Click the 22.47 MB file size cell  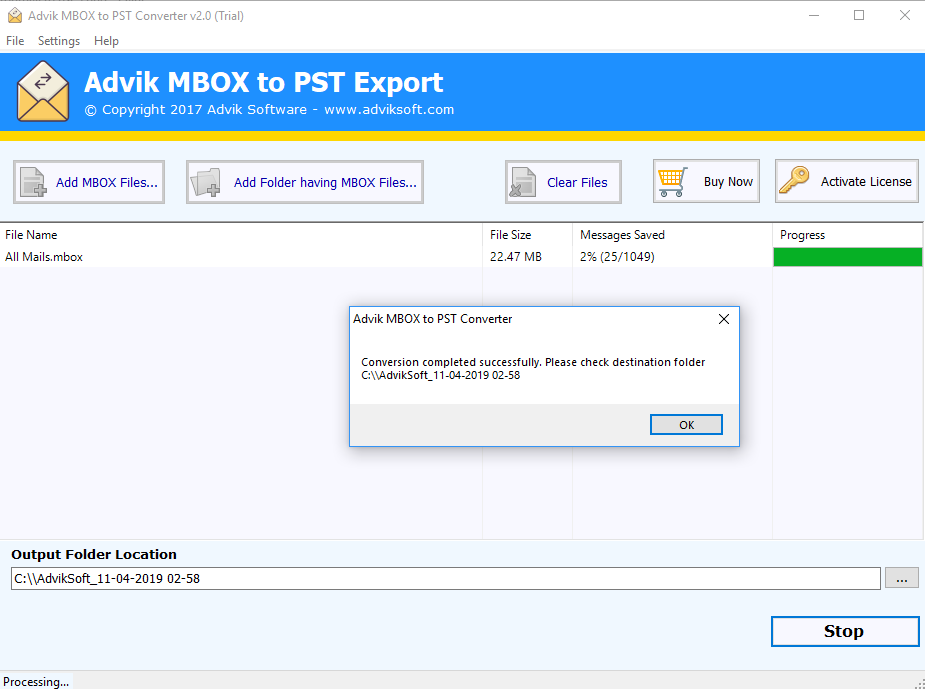tap(516, 257)
